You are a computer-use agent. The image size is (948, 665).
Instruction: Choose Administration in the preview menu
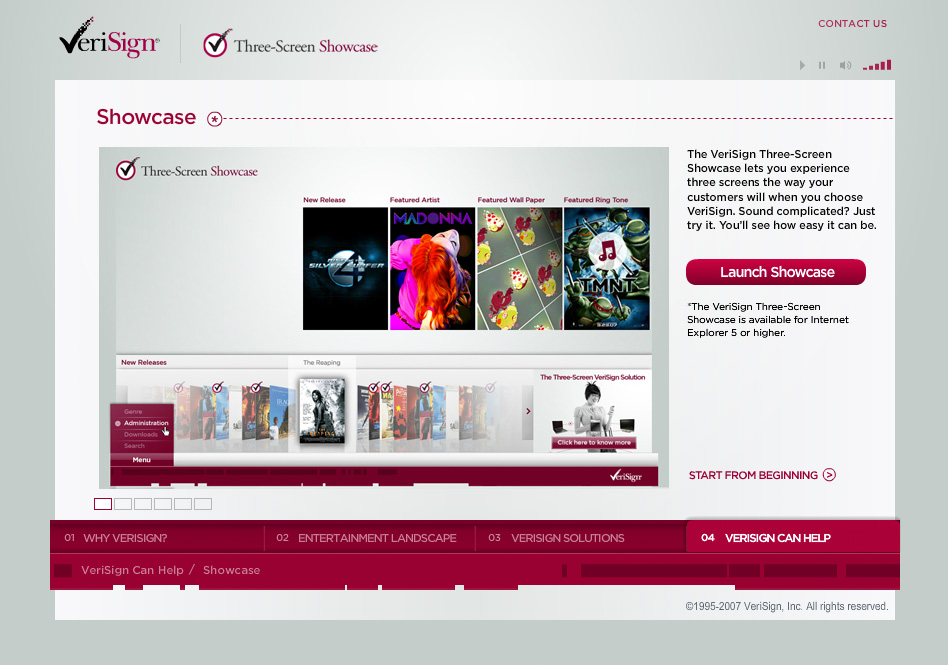(x=146, y=423)
